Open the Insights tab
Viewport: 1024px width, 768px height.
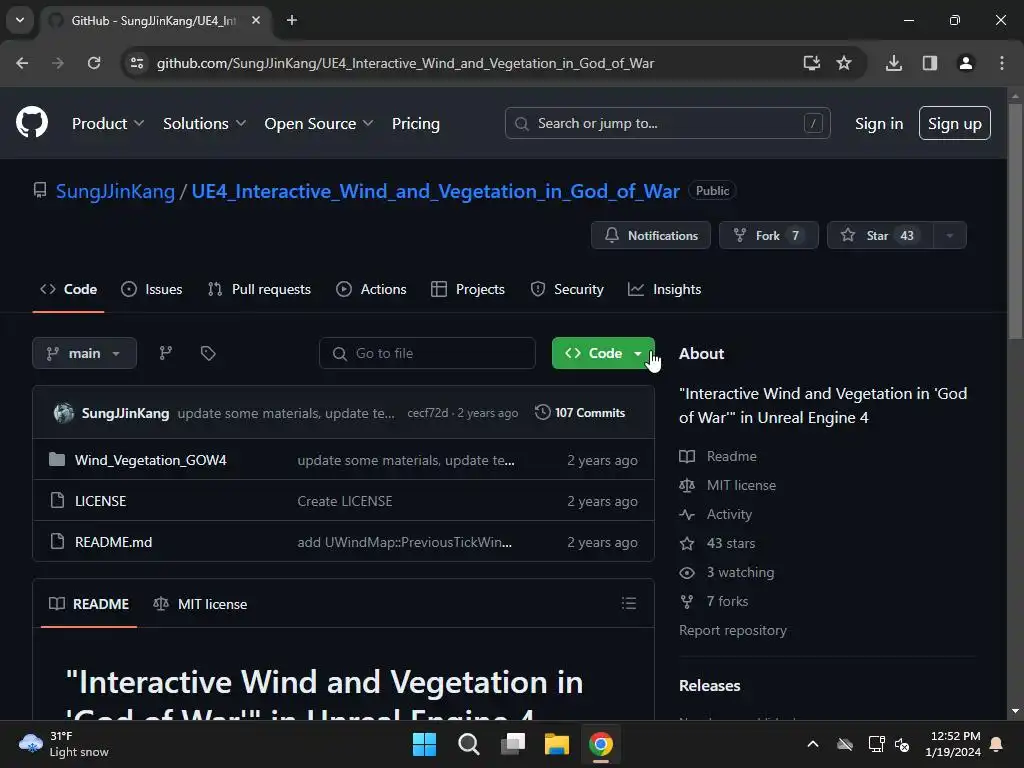[664, 289]
